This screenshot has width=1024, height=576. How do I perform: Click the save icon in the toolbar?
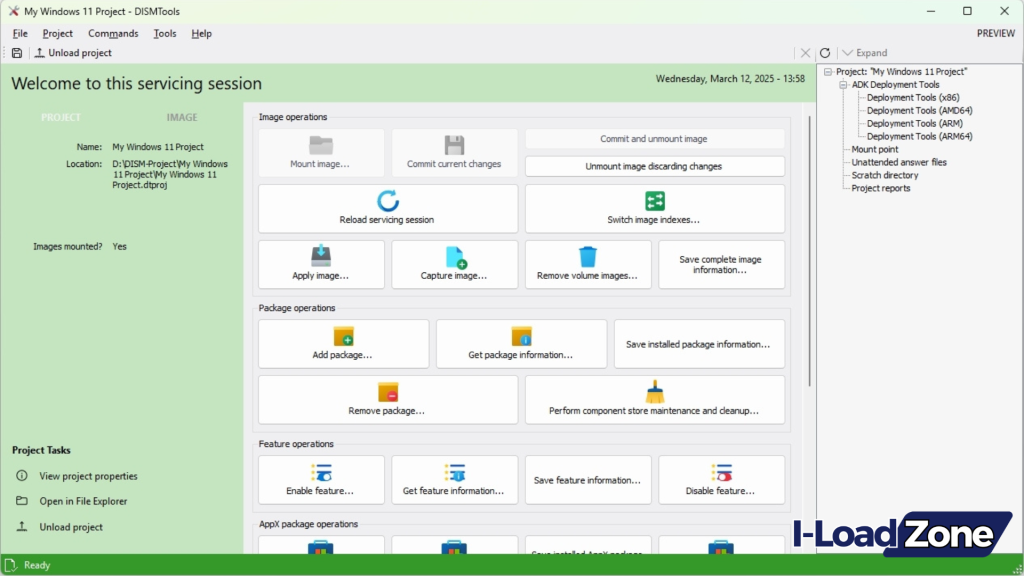coord(17,53)
